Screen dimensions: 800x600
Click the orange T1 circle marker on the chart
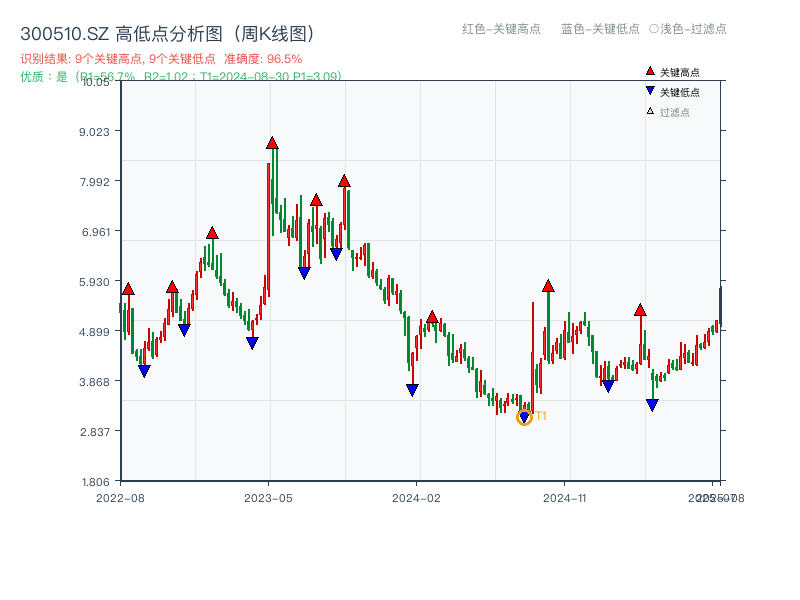(524, 416)
